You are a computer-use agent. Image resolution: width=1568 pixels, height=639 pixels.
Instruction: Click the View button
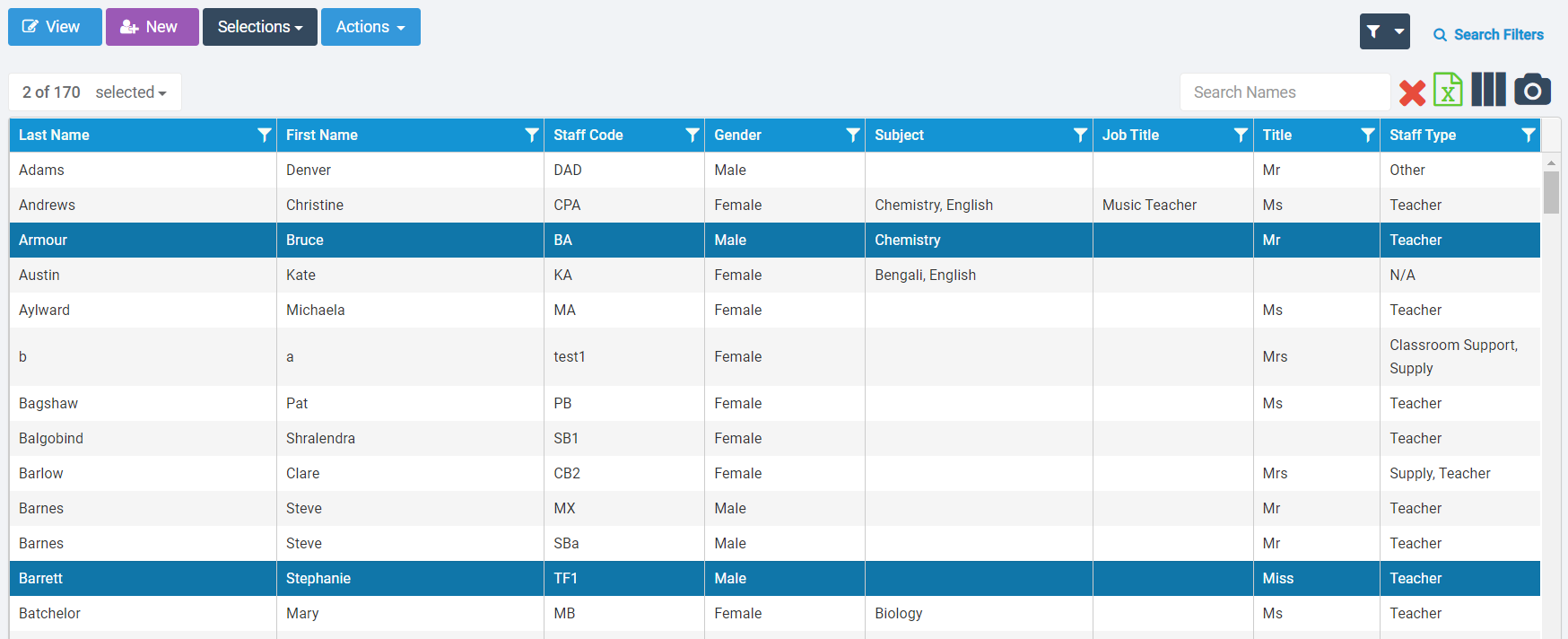click(x=54, y=27)
